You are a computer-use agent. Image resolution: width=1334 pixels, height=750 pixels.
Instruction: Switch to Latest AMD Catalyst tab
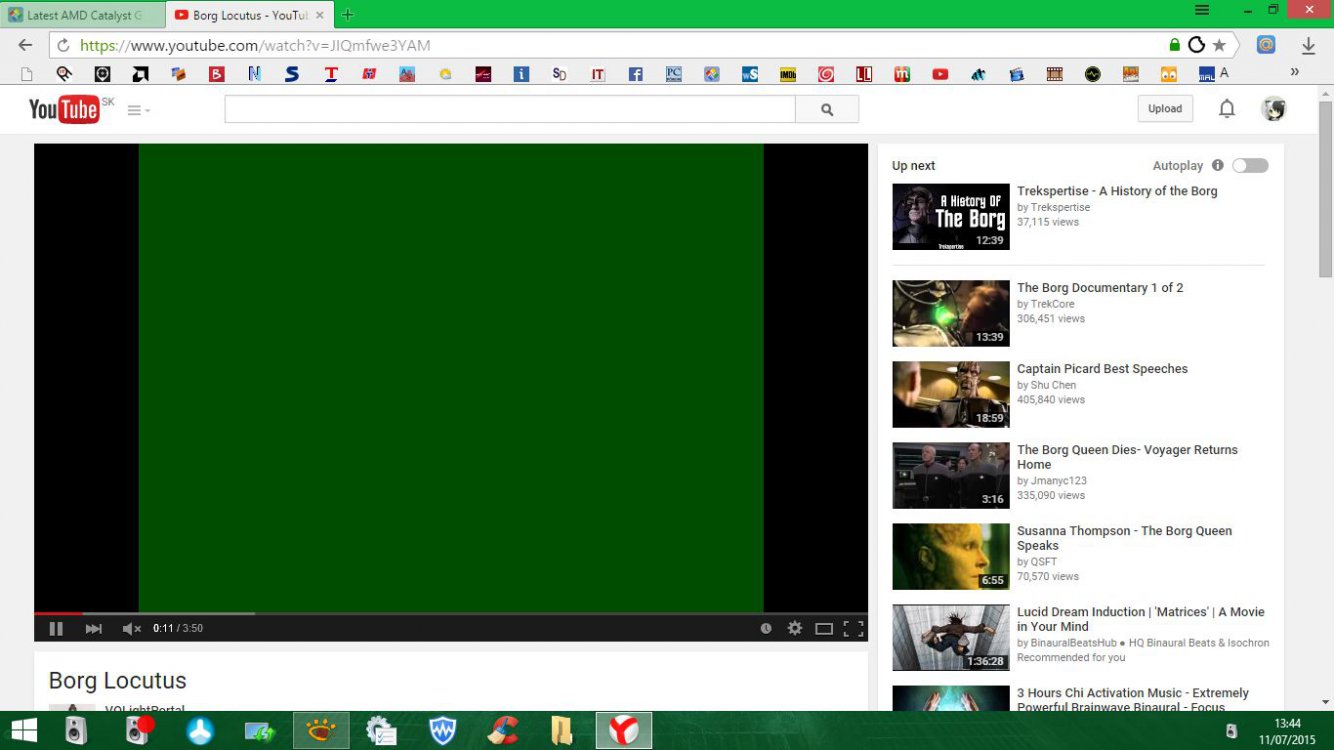83,15
